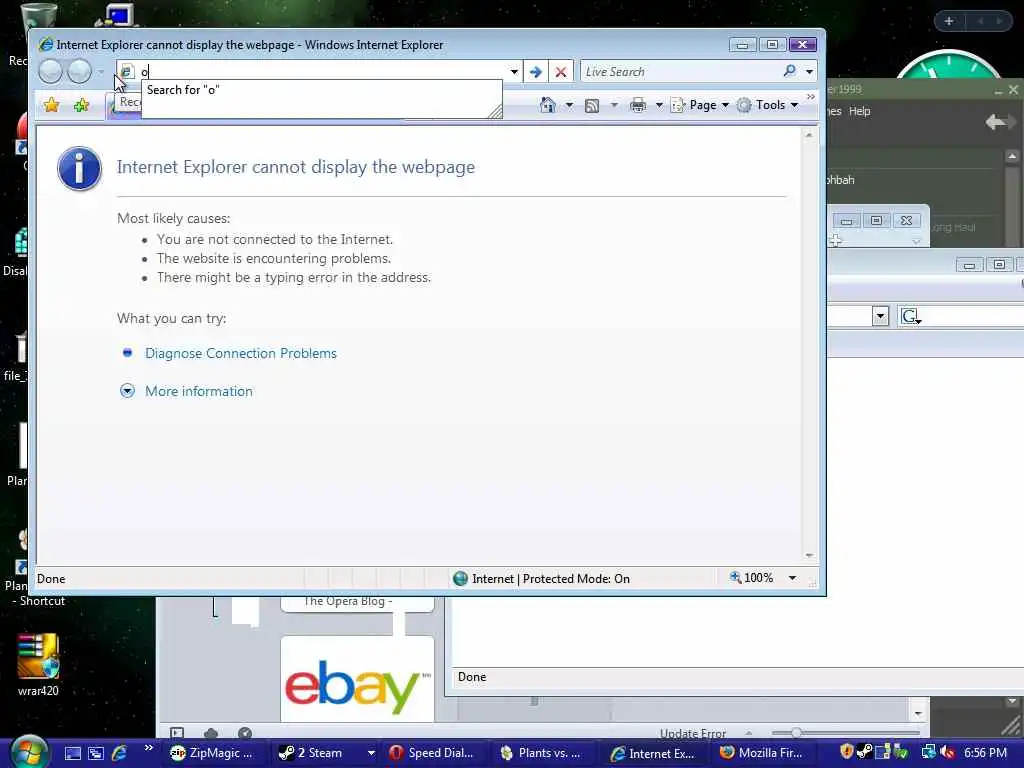Click the eBay speed dial thumbnail in Opera
Image resolution: width=1024 pixels, height=768 pixels.
[357, 679]
